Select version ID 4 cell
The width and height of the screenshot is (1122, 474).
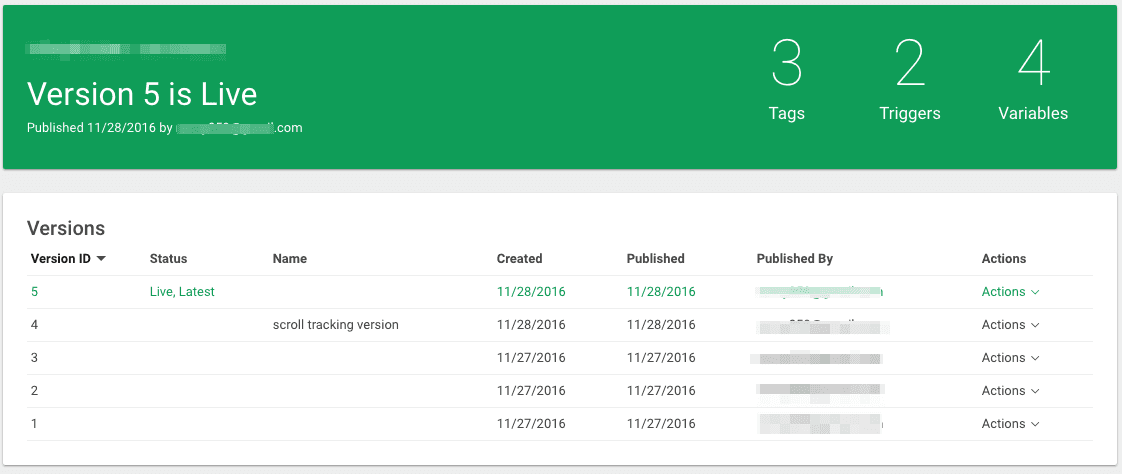[x=34, y=324]
